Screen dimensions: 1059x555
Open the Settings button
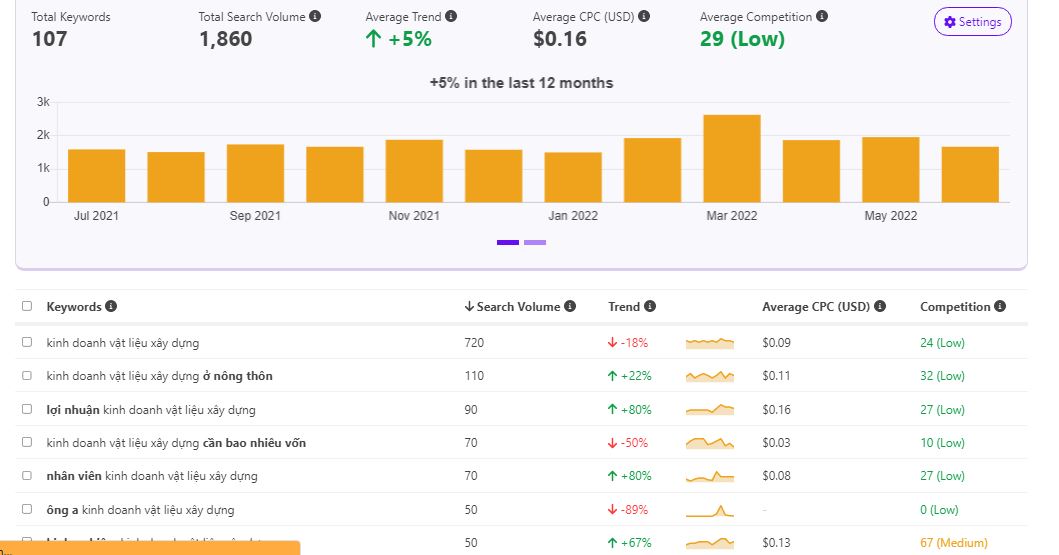[972, 22]
